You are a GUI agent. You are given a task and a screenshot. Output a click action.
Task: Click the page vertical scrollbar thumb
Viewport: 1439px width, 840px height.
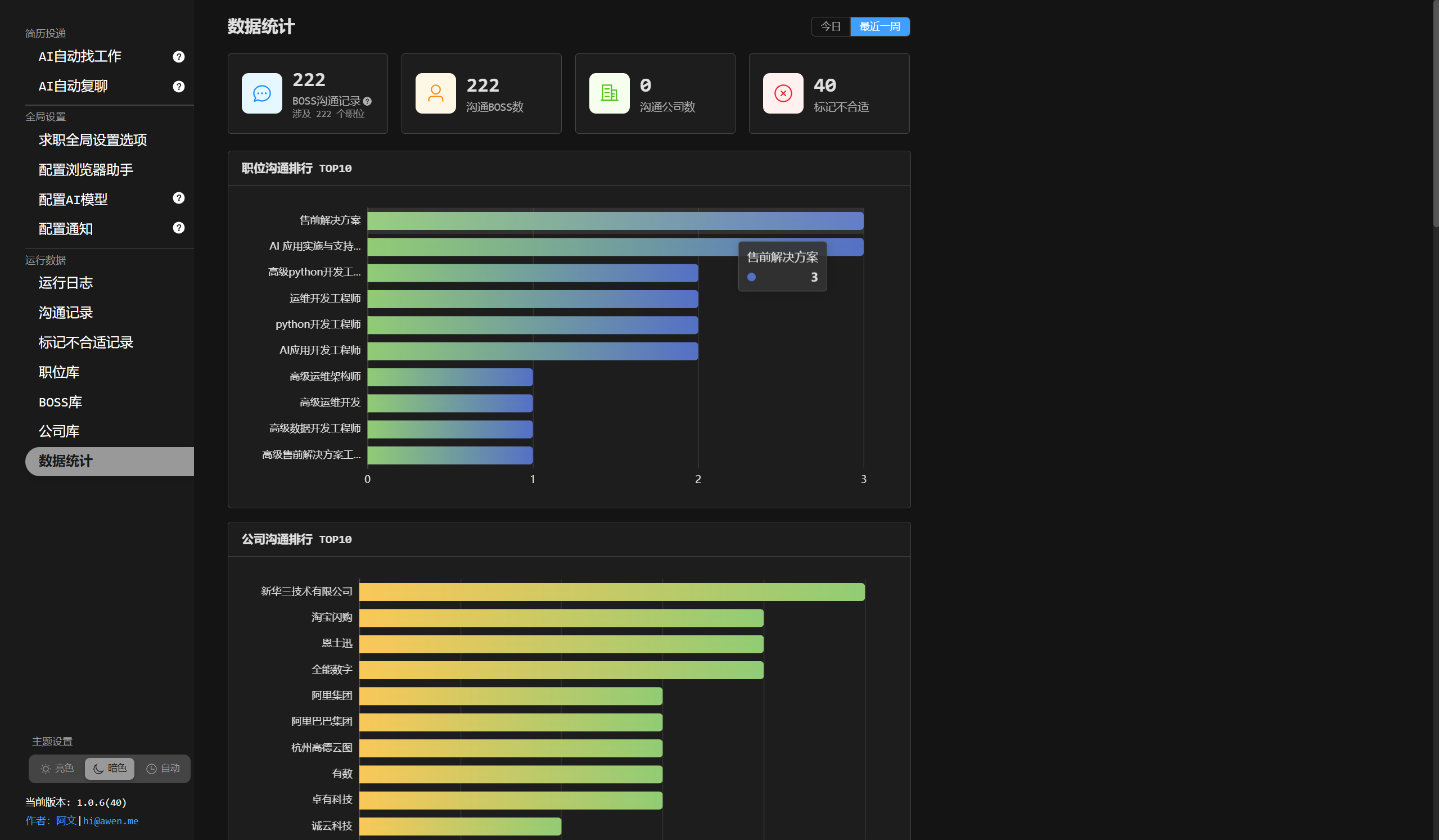tap(1435, 114)
